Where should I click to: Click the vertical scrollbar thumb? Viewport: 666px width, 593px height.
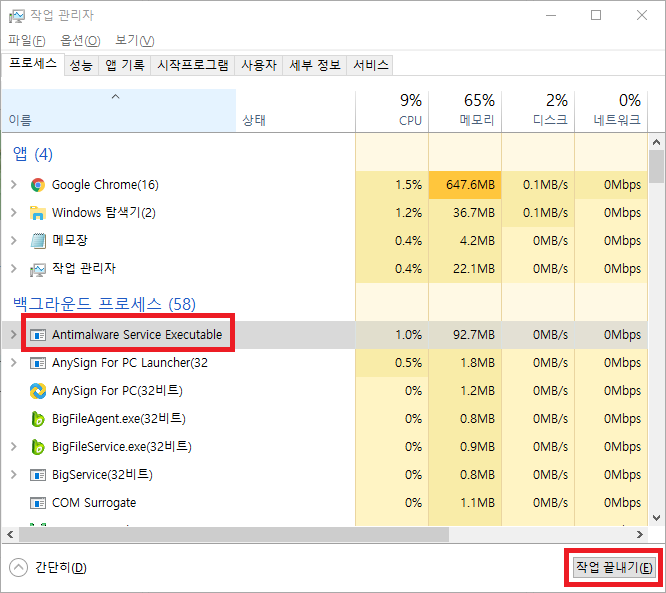pos(657,167)
